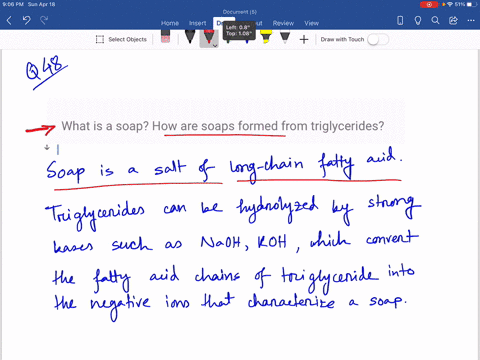Go back using the back arrow
Screen dimensions: 480x360
pos(9,21)
